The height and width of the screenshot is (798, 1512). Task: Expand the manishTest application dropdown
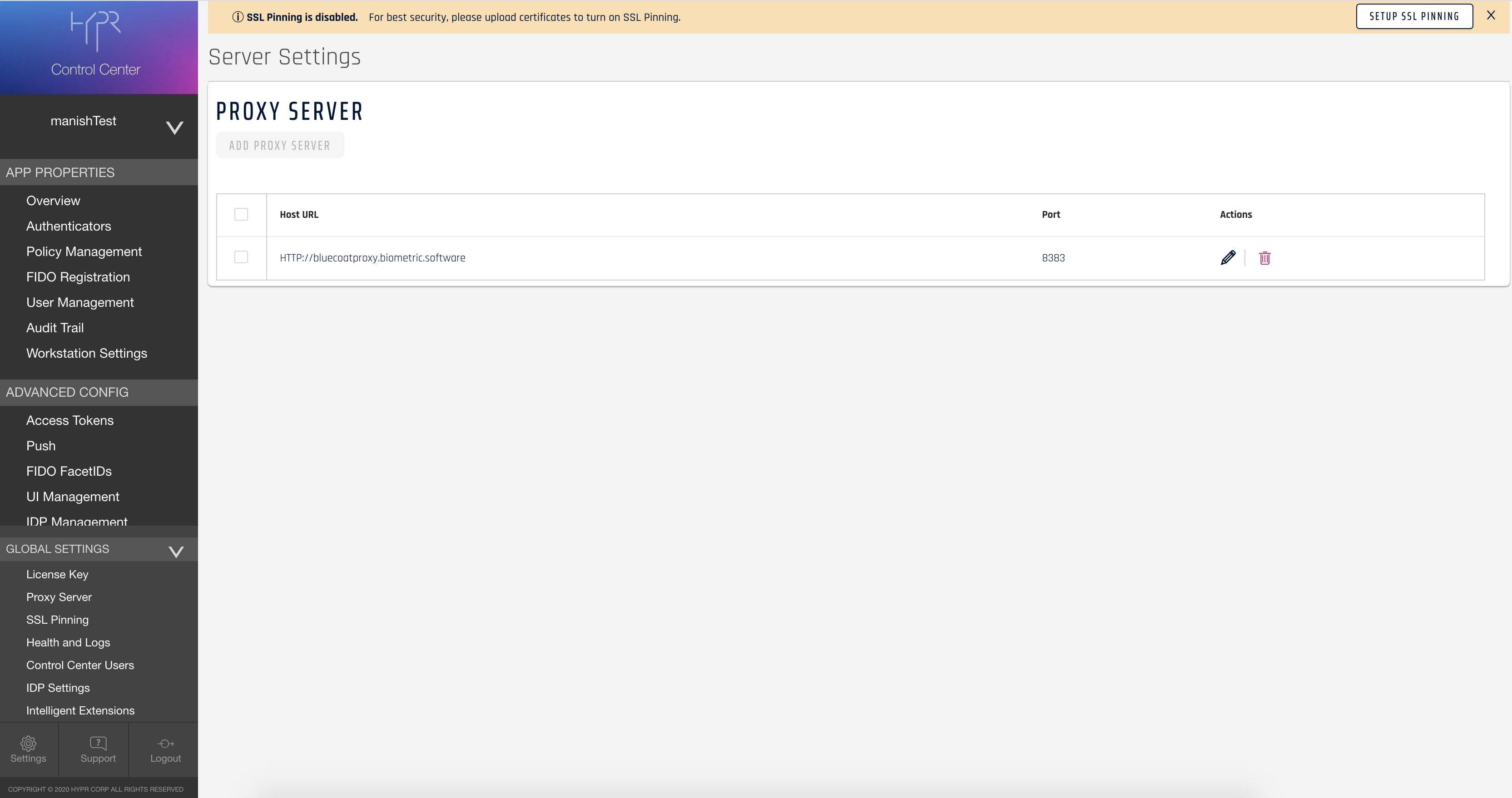pyautogui.click(x=175, y=128)
